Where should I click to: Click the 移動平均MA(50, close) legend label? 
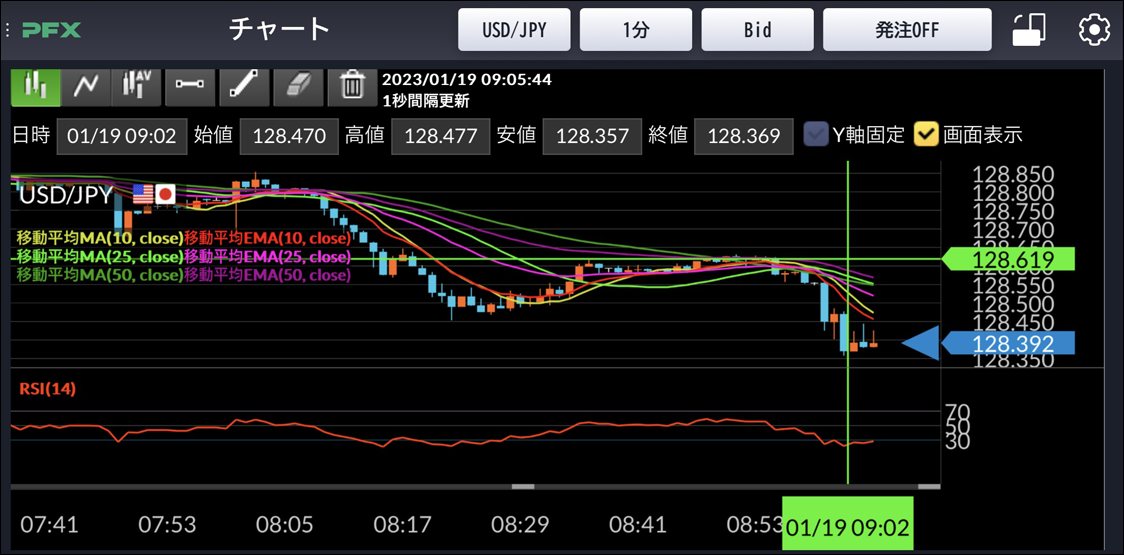[x=100, y=275]
